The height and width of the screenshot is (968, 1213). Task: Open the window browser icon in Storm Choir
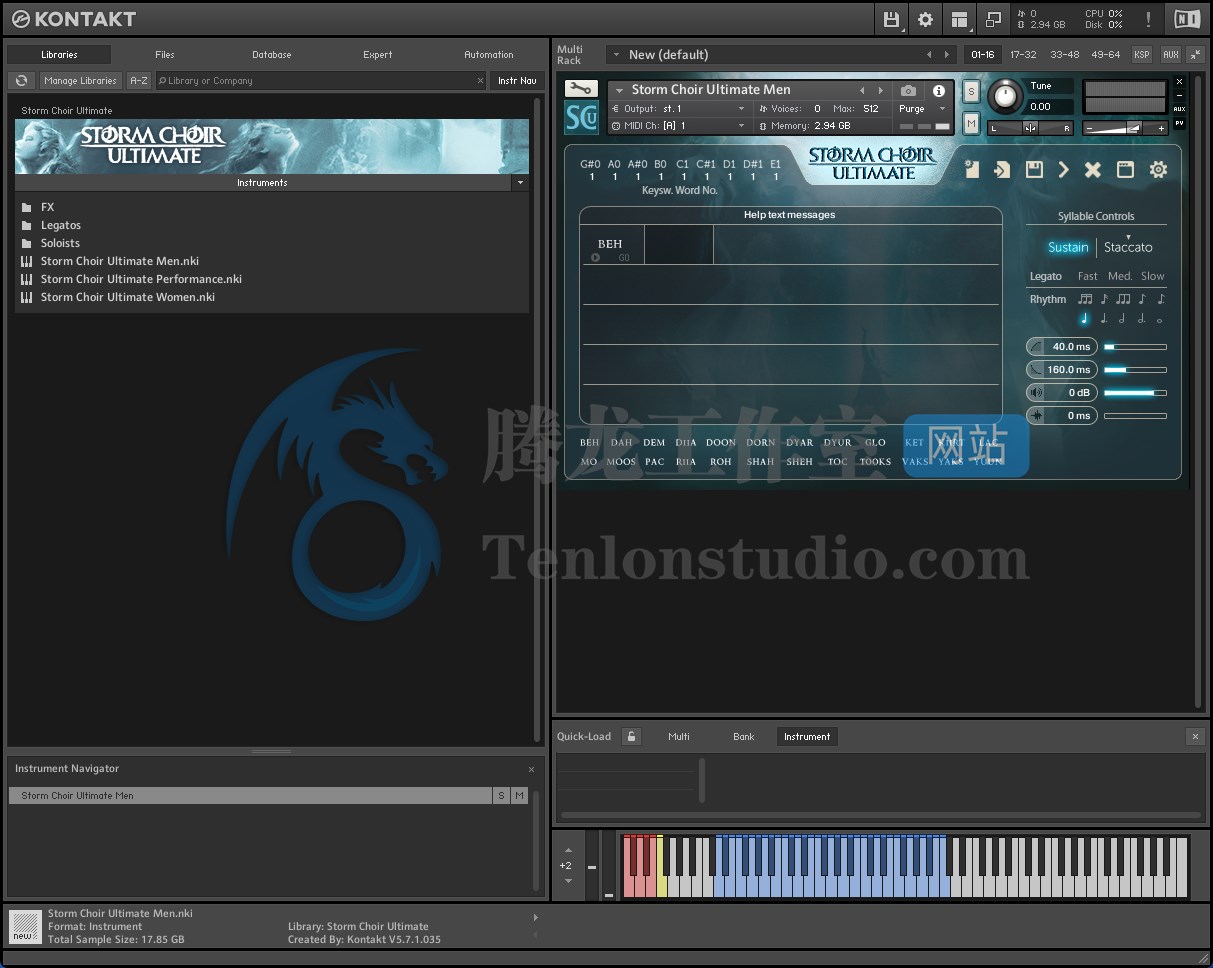[1125, 170]
